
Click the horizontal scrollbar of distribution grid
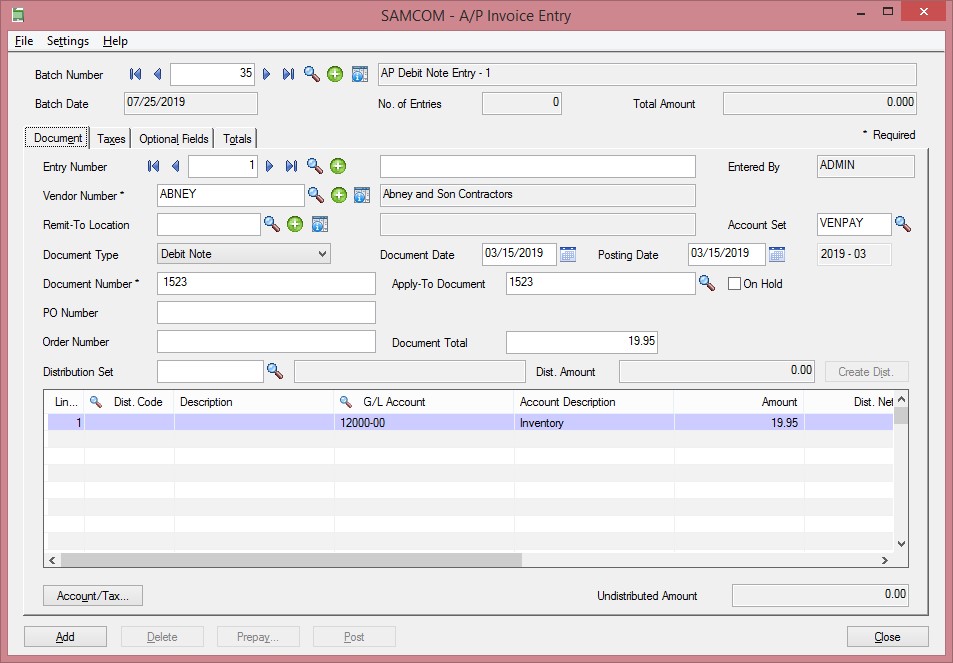(468, 560)
